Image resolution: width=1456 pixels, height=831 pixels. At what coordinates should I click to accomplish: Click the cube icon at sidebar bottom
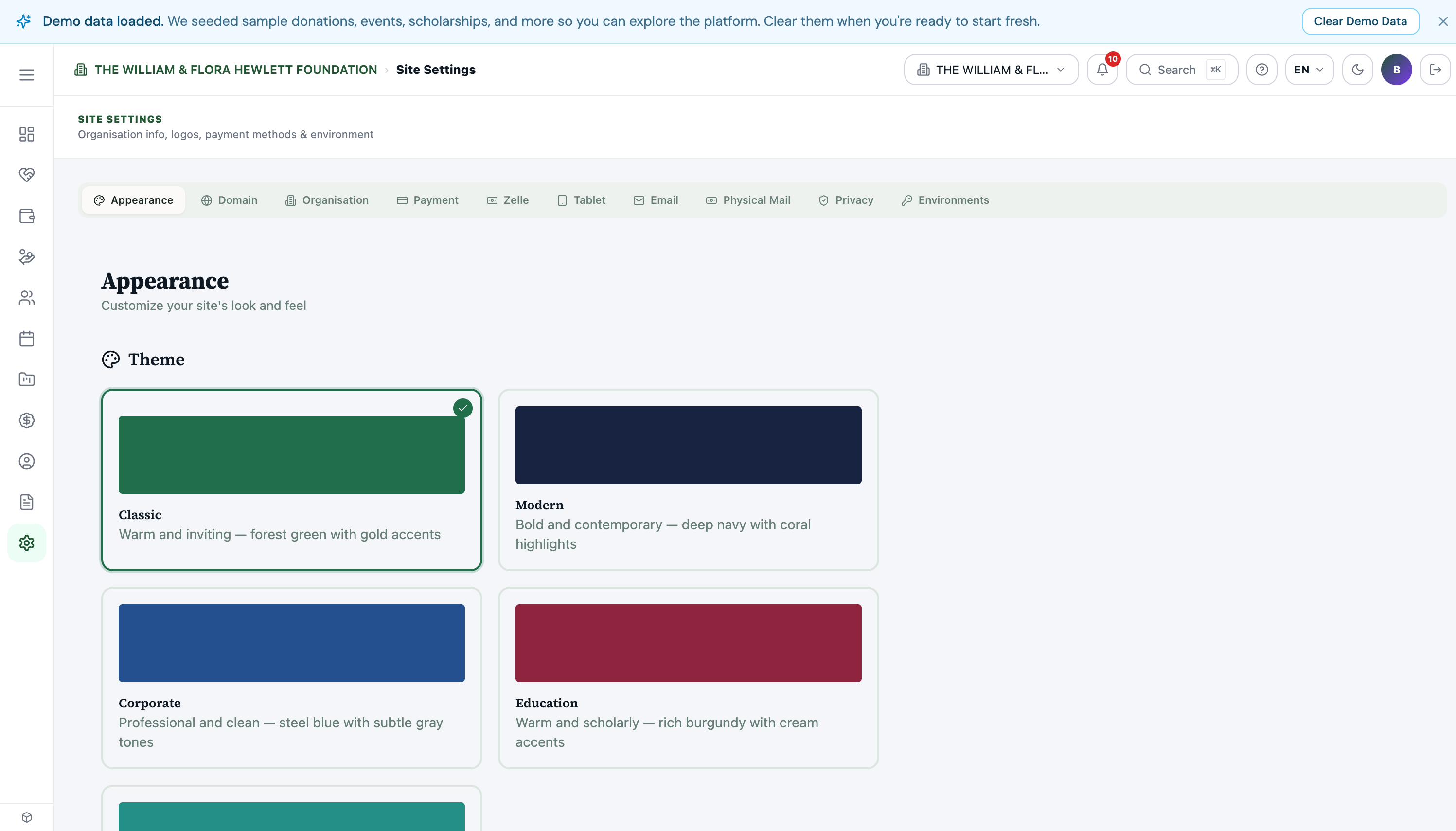pyautogui.click(x=26, y=817)
